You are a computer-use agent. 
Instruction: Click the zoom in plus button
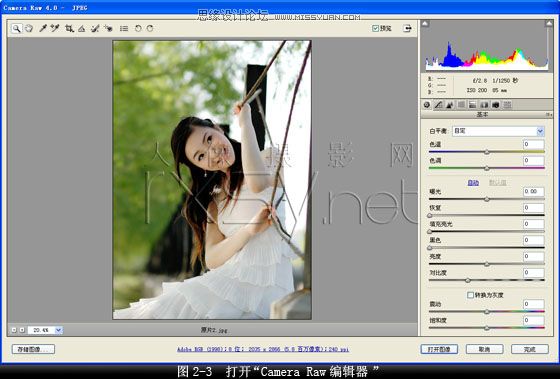pos(22,330)
